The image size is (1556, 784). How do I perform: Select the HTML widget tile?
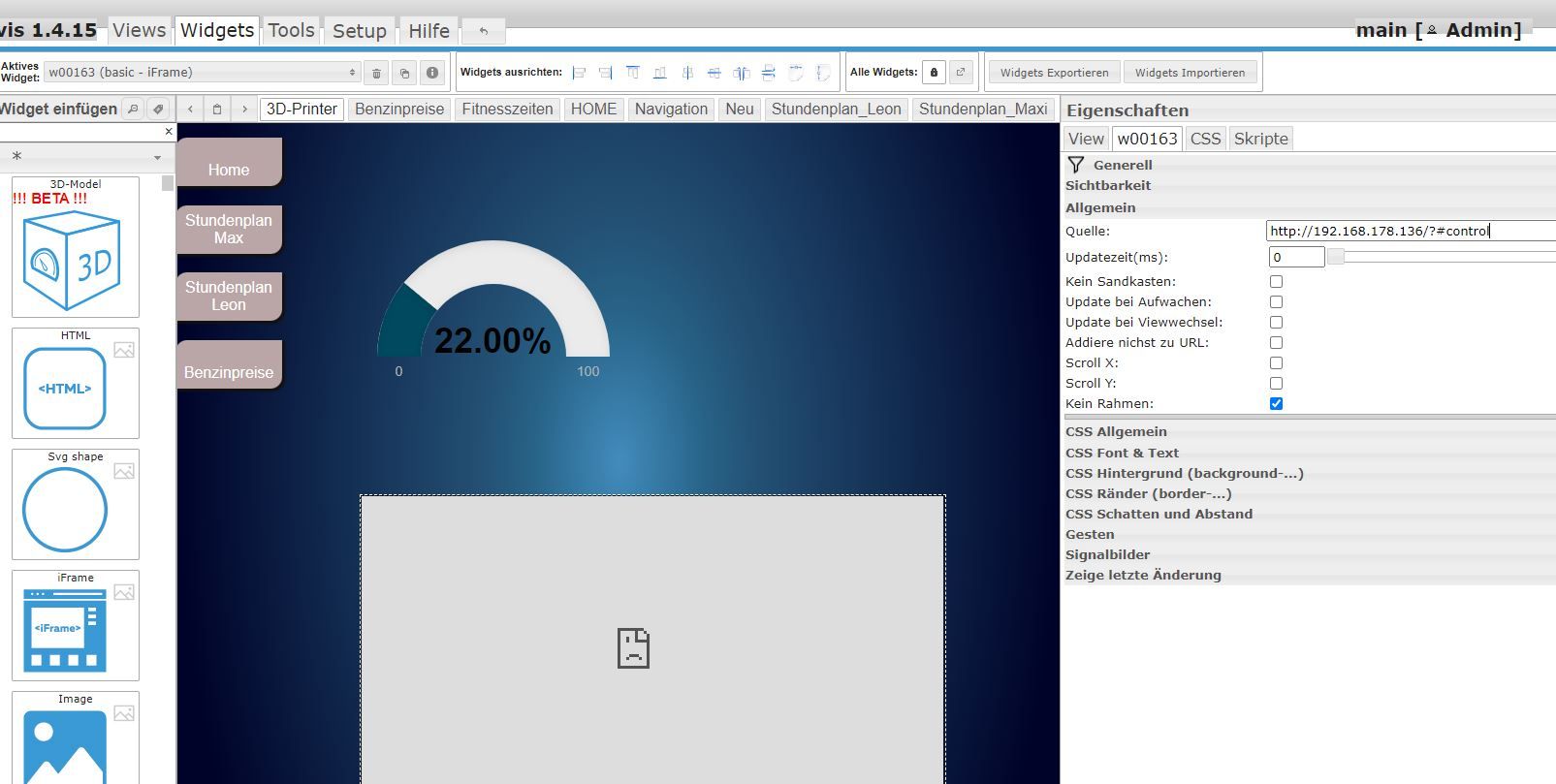76,383
